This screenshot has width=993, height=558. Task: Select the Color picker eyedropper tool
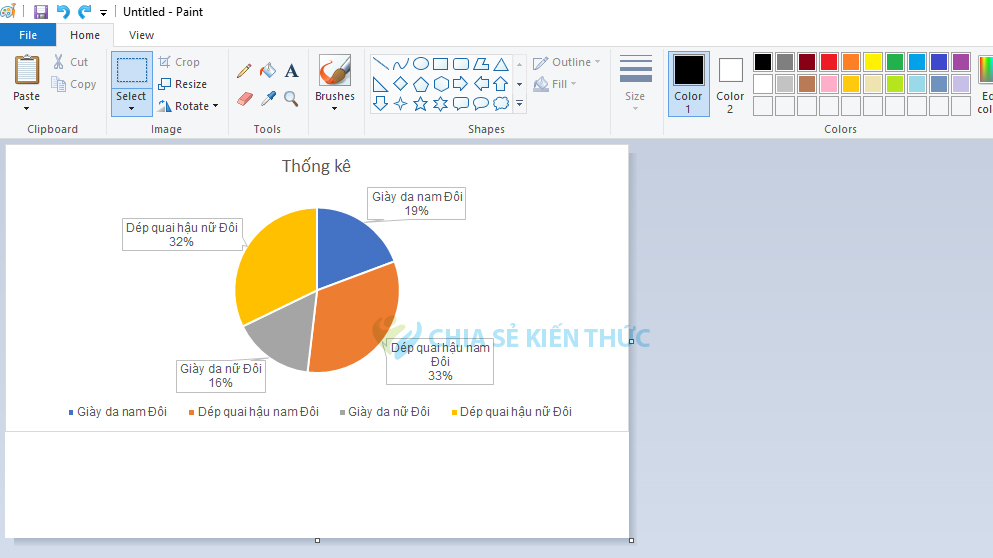point(268,98)
